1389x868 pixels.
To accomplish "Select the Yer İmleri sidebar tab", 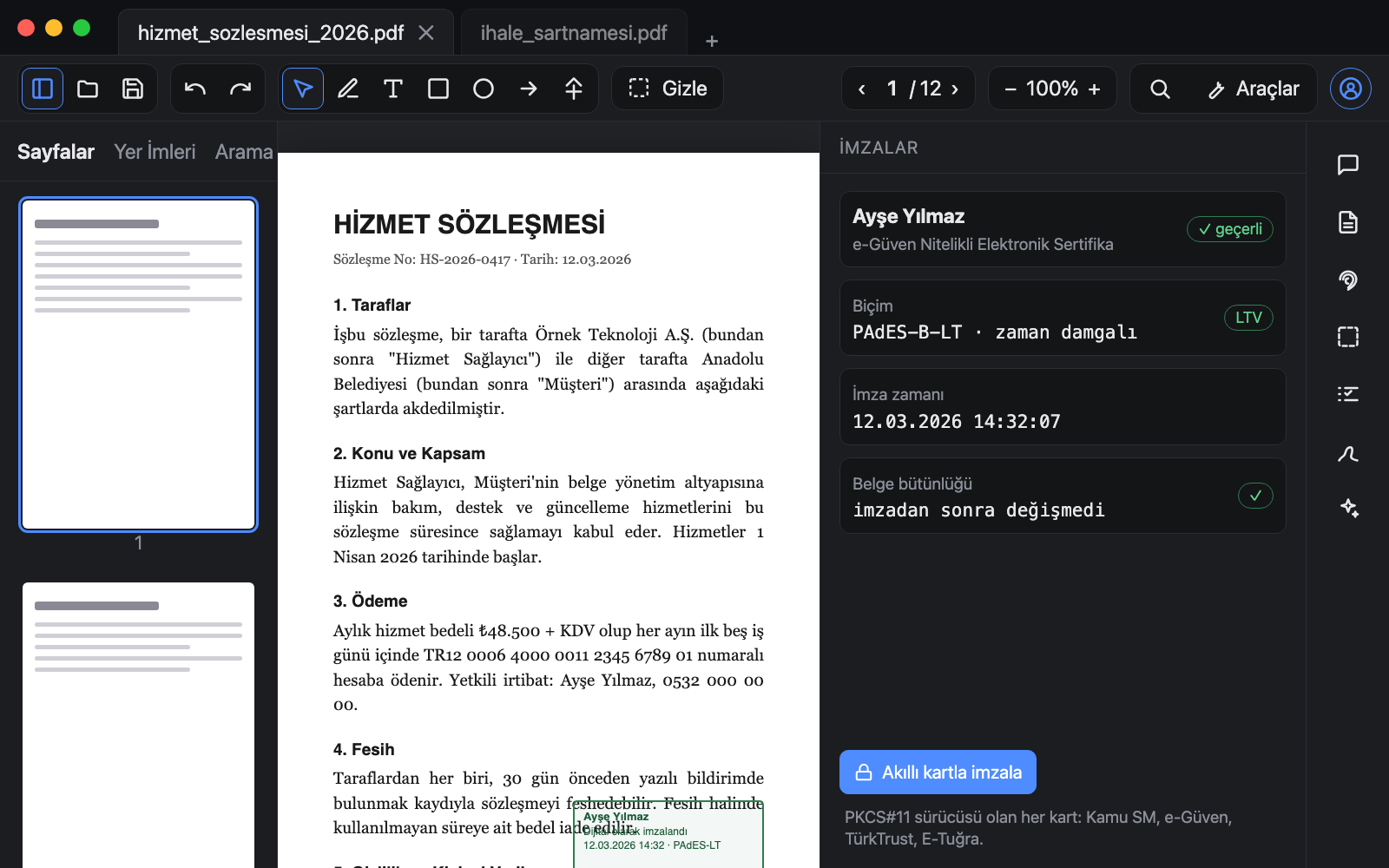I will (155, 152).
